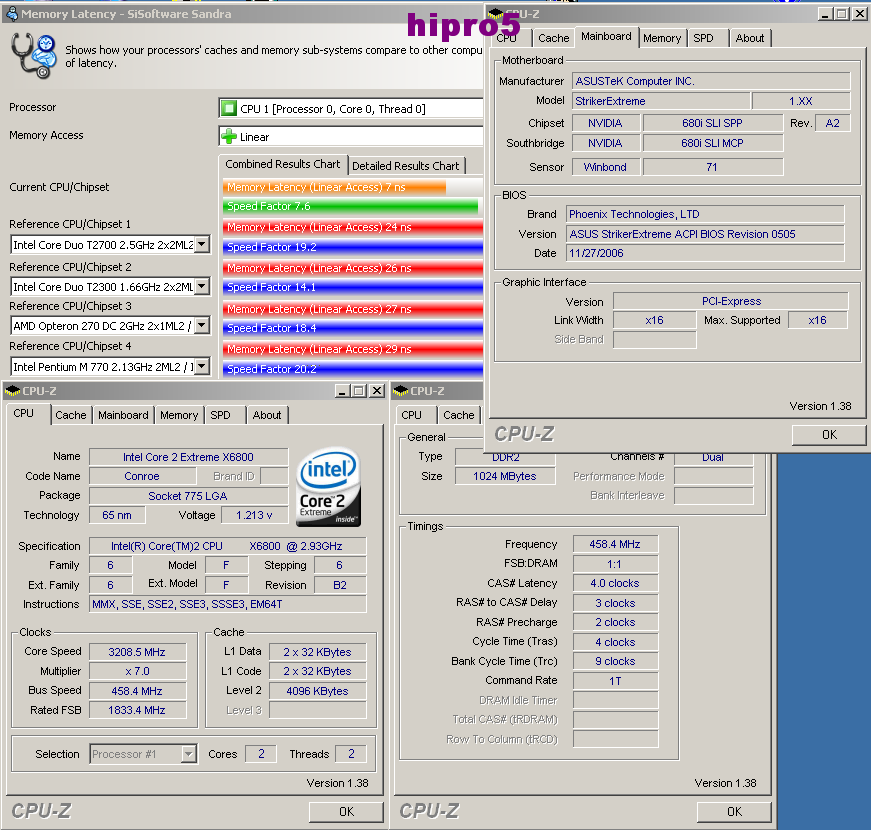Click memory Frequency value 458.4 MHz
871x830 pixels.
tap(615, 544)
